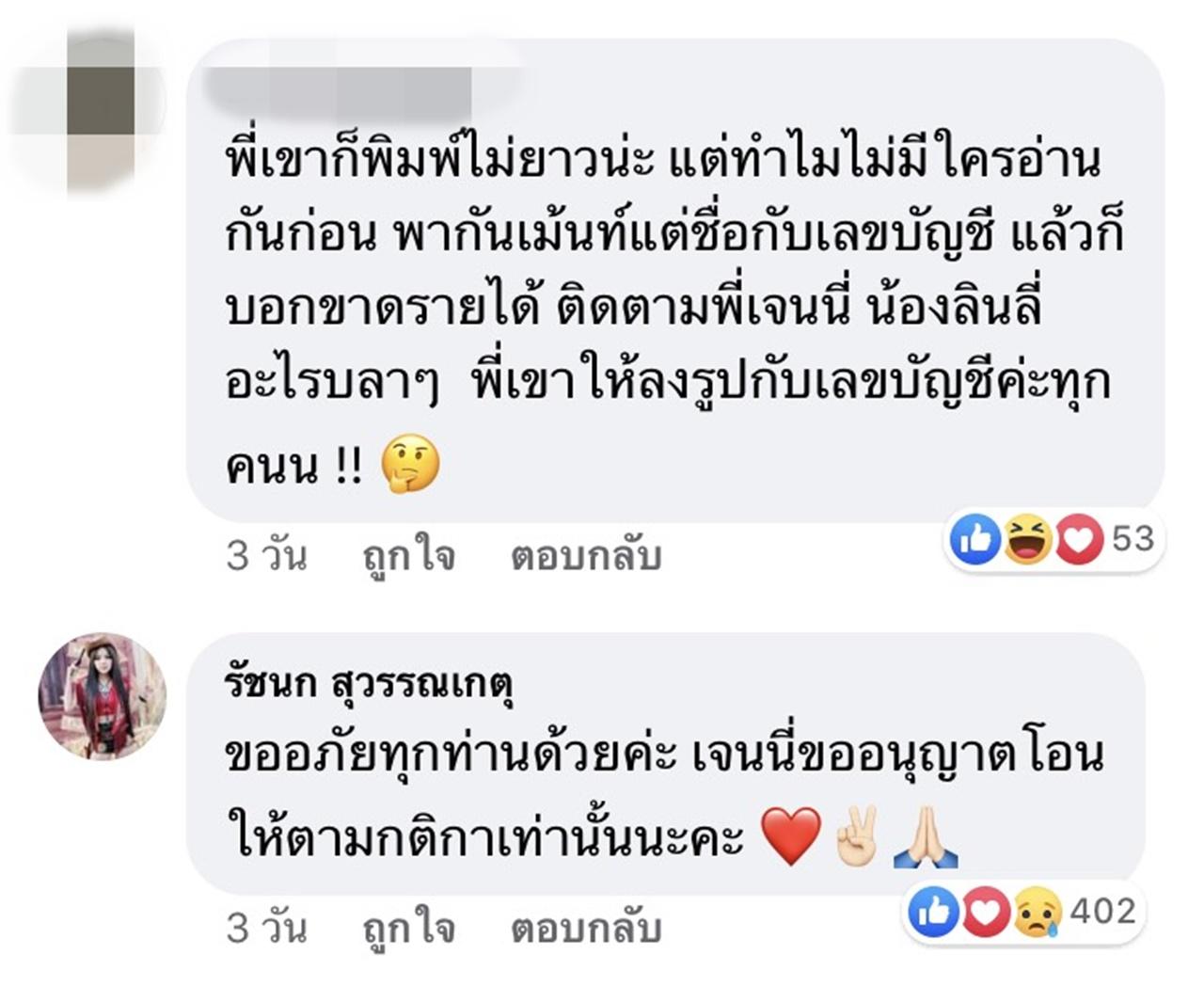Click the crying reaction icon beside 402
1204x986 pixels.
point(1037,912)
